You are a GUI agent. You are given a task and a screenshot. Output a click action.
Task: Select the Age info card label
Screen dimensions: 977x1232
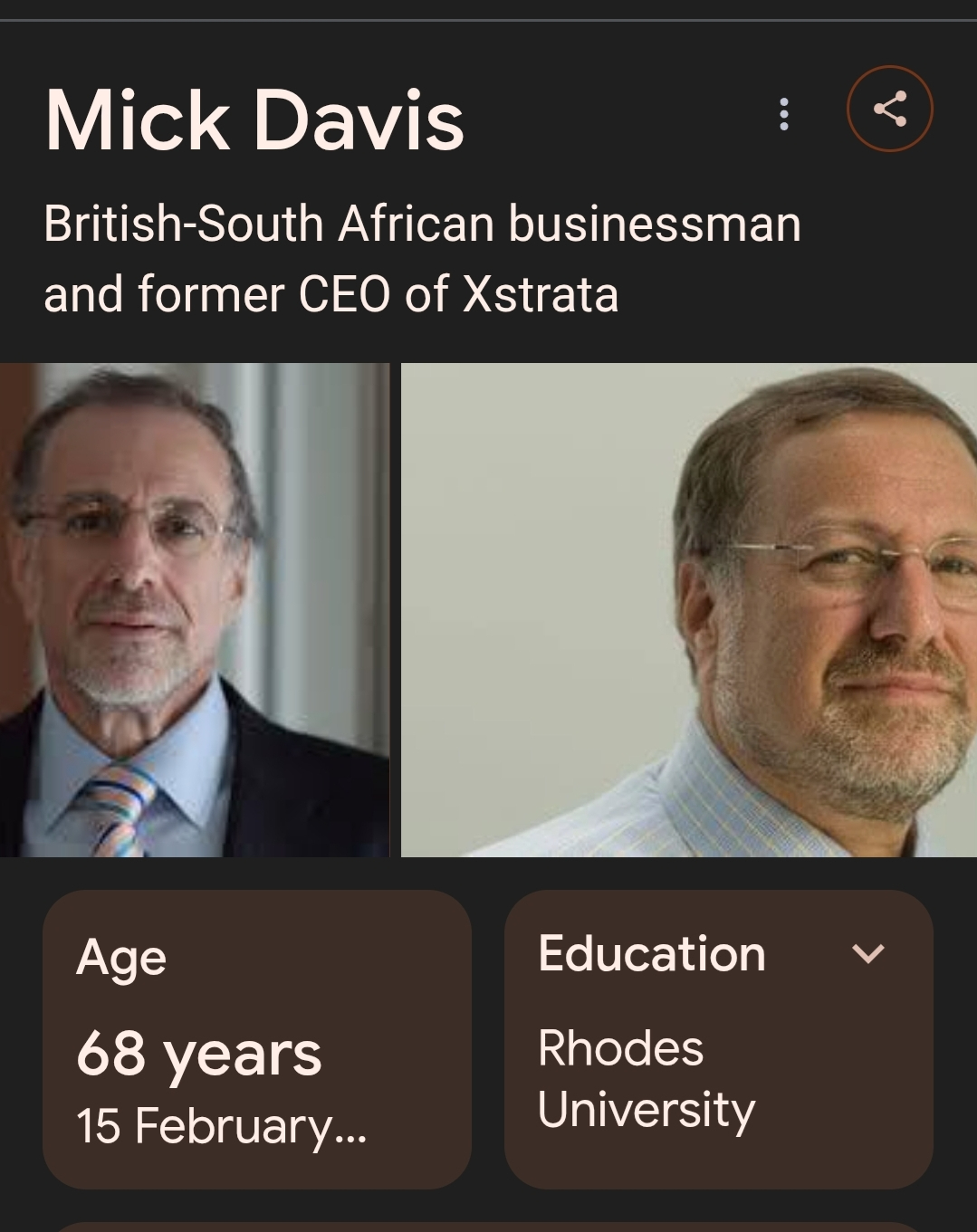click(x=121, y=957)
